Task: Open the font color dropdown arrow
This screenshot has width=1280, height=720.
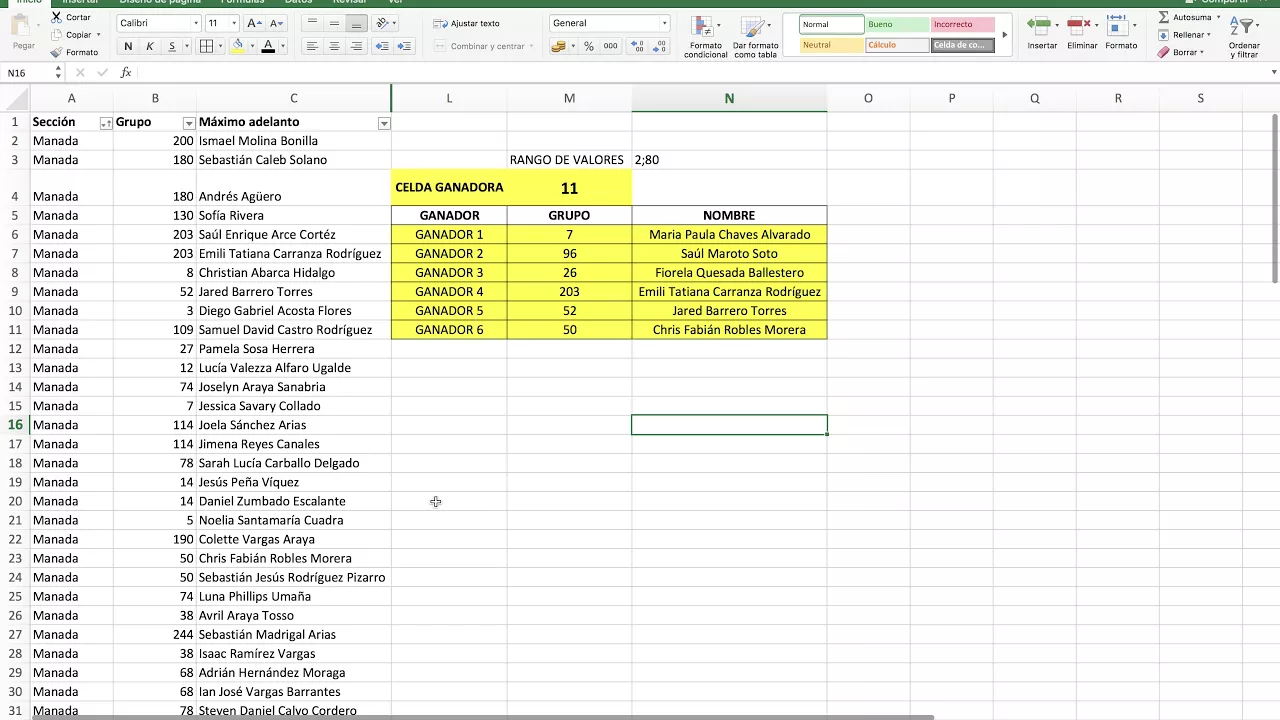Action: (x=283, y=46)
